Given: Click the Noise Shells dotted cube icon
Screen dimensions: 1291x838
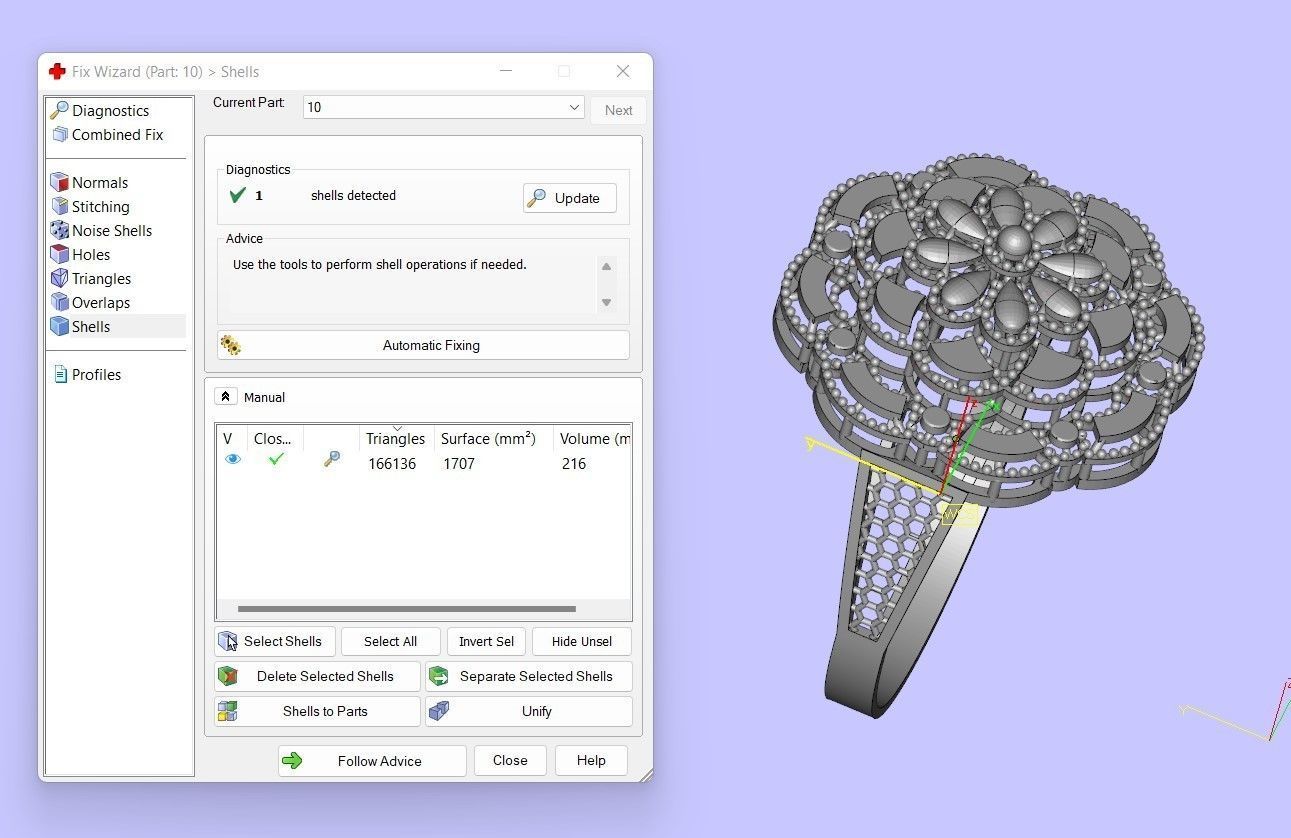Looking at the screenshot, I should click(60, 231).
